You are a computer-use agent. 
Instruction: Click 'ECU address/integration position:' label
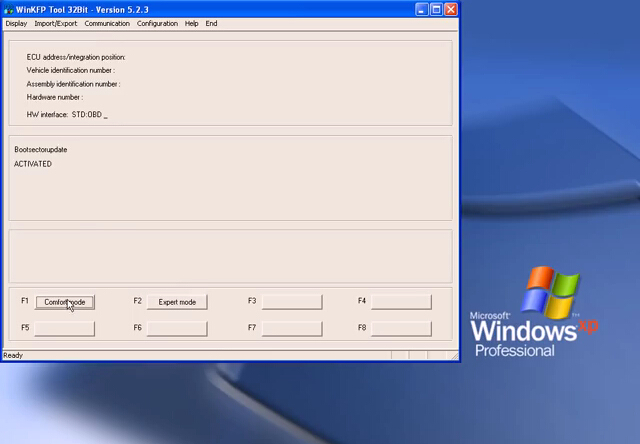[x=76, y=57]
